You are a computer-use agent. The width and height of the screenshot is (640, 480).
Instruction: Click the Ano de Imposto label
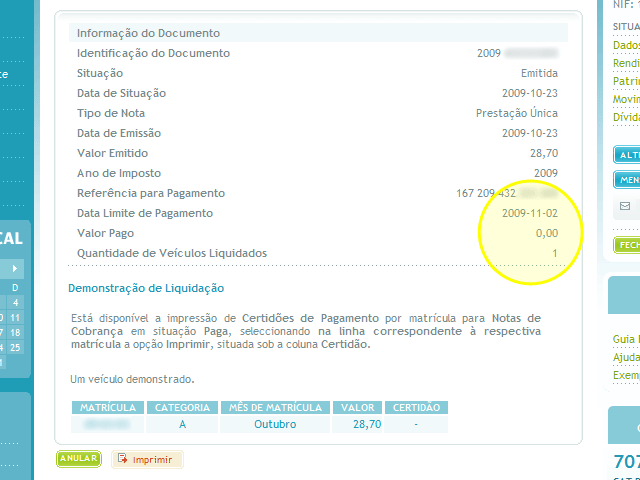click(x=119, y=173)
